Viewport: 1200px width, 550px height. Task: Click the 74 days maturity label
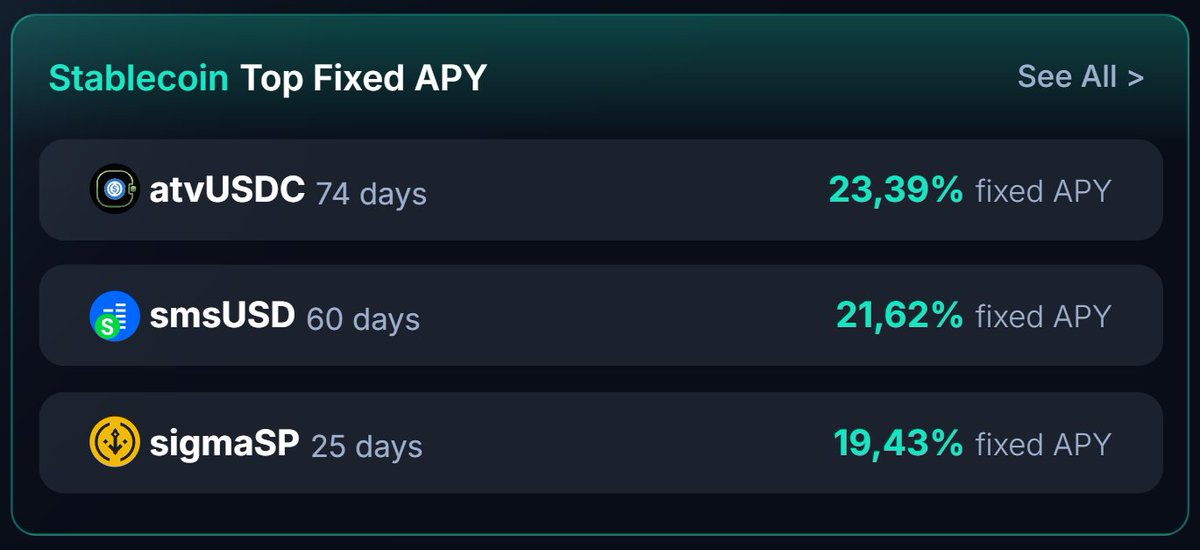tap(371, 192)
